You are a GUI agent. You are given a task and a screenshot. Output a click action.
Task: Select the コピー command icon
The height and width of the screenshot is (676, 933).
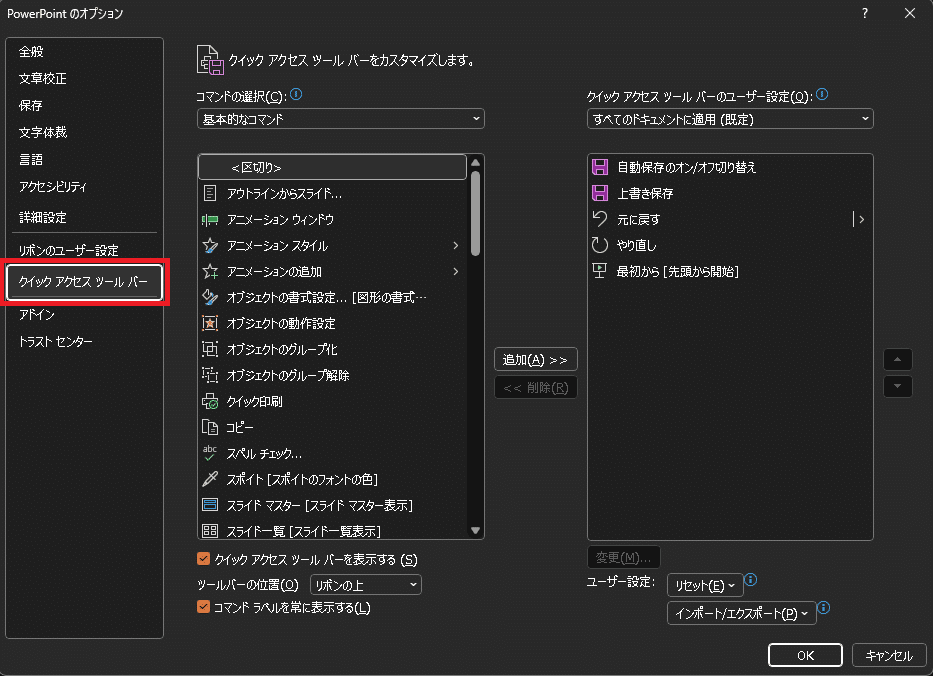tap(209, 427)
